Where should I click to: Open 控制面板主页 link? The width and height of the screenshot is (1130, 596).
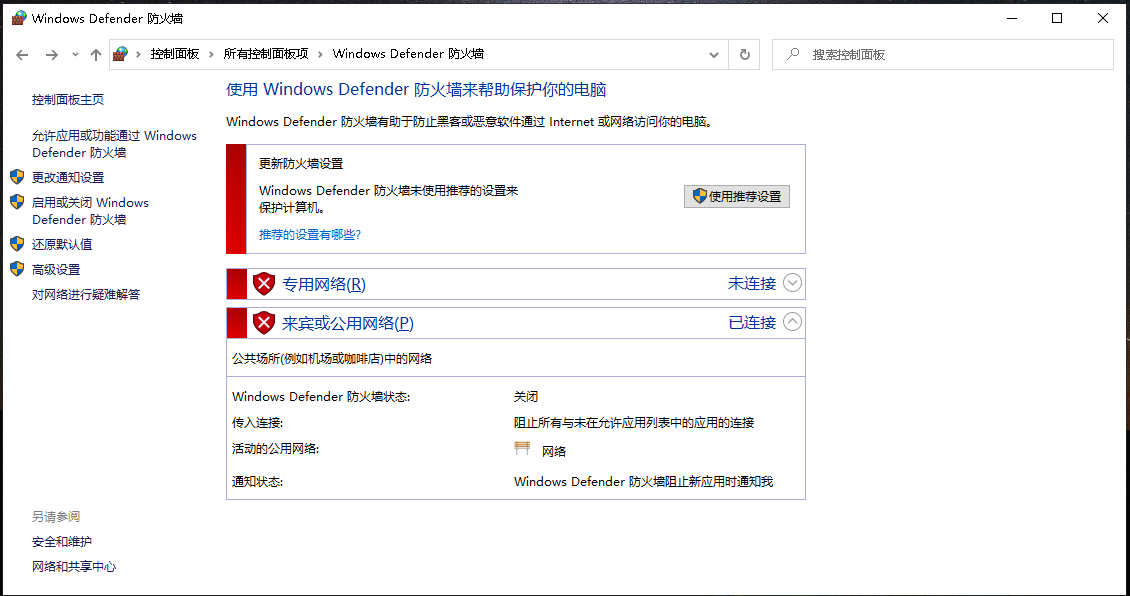(68, 99)
